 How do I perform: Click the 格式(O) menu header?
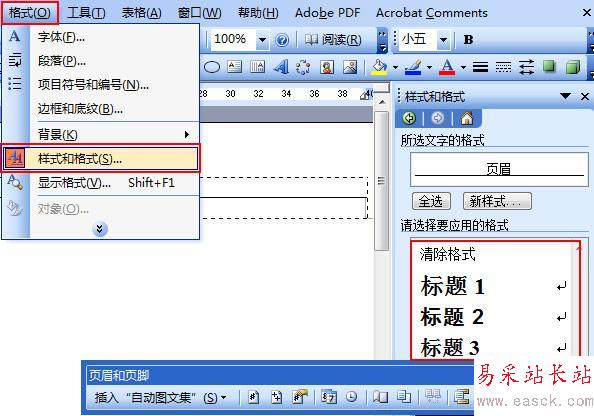30,13
